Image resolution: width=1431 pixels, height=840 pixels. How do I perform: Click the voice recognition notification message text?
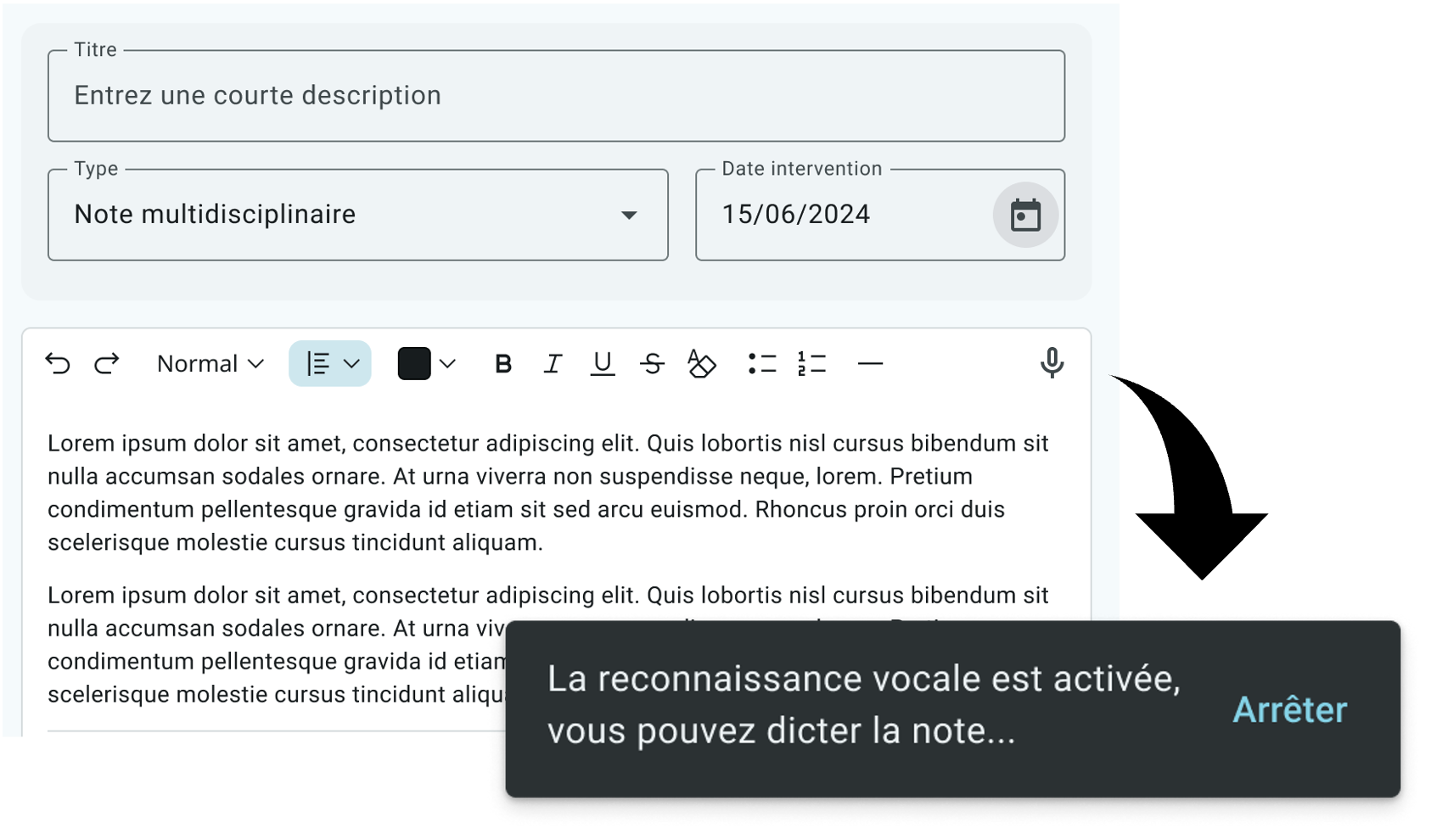(864, 704)
